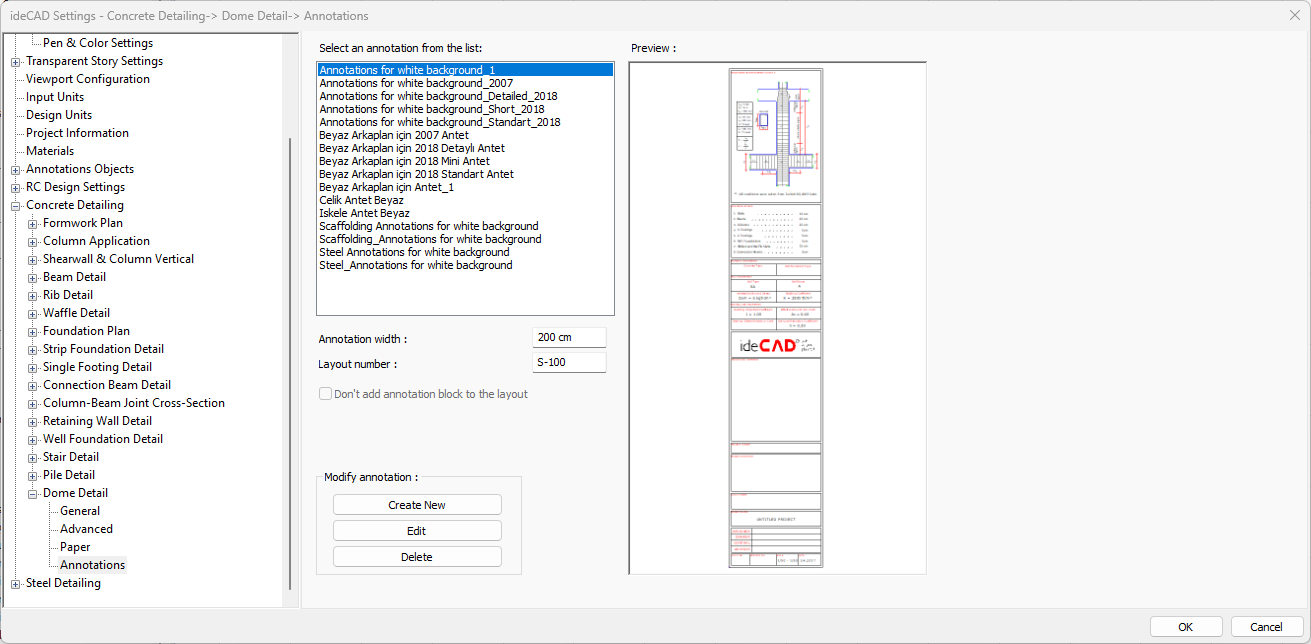The width and height of the screenshot is (1311, 644).
Task: Expand the RC Design Settings node
Action: (16, 187)
